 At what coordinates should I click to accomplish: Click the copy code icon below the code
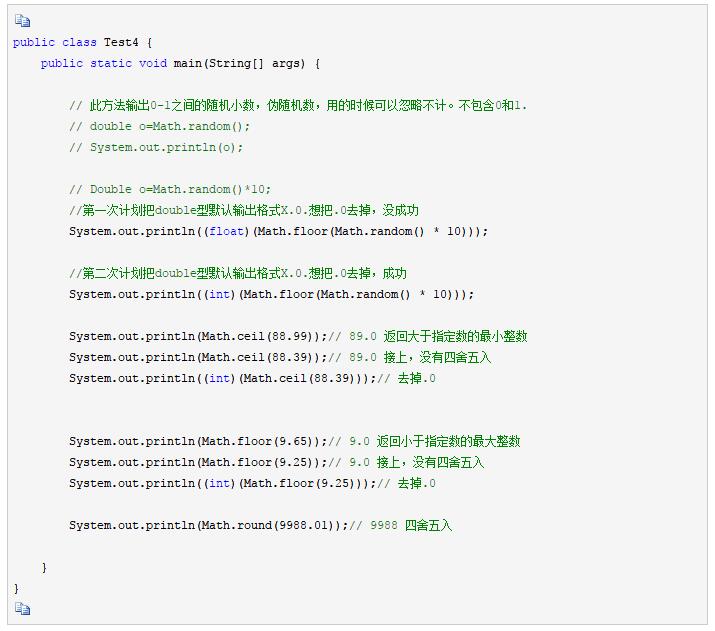tap(22, 609)
